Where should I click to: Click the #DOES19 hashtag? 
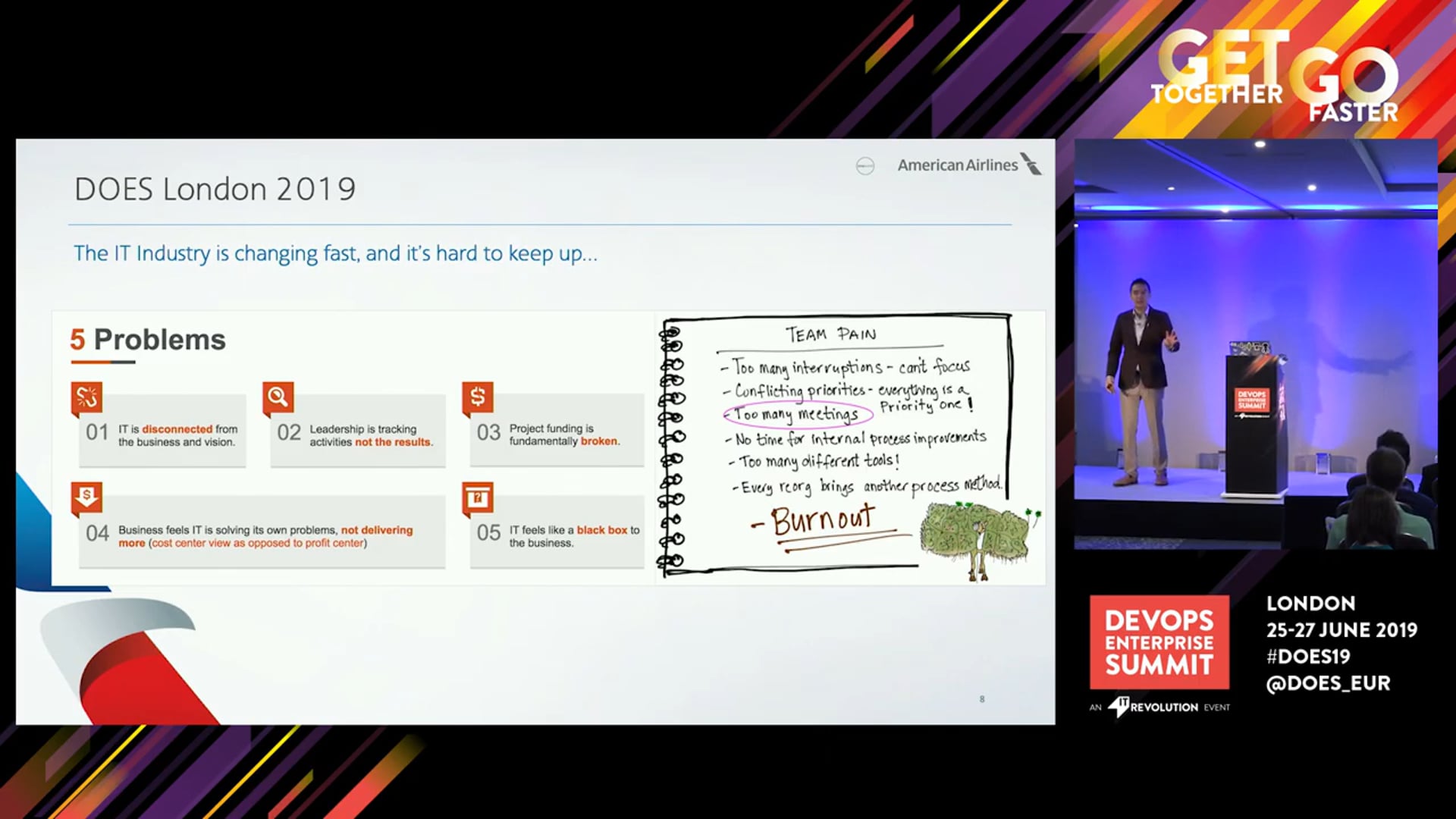1308,657
